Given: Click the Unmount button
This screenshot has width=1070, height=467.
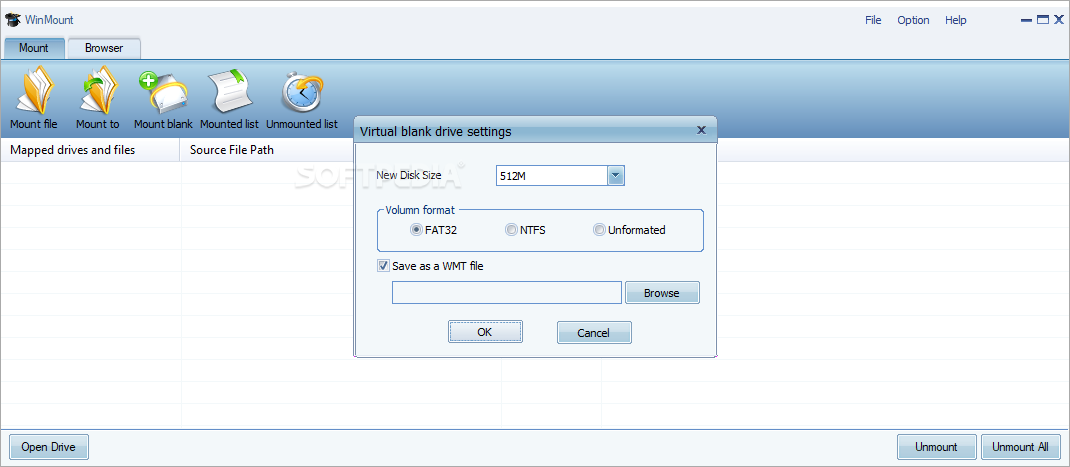Looking at the screenshot, I should pos(936,447).
